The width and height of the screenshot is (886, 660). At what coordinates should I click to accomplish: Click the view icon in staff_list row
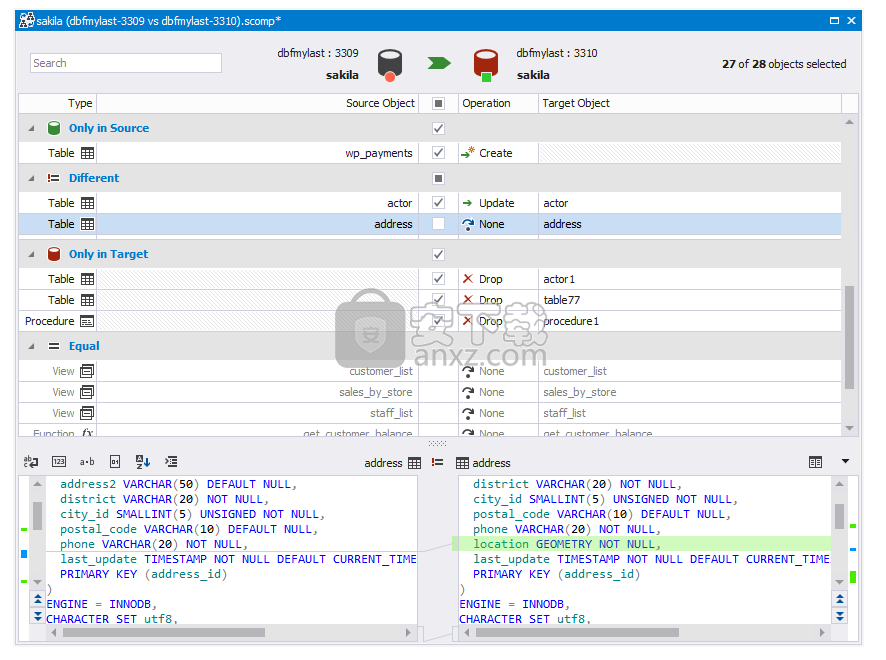(x=87, y=413)
